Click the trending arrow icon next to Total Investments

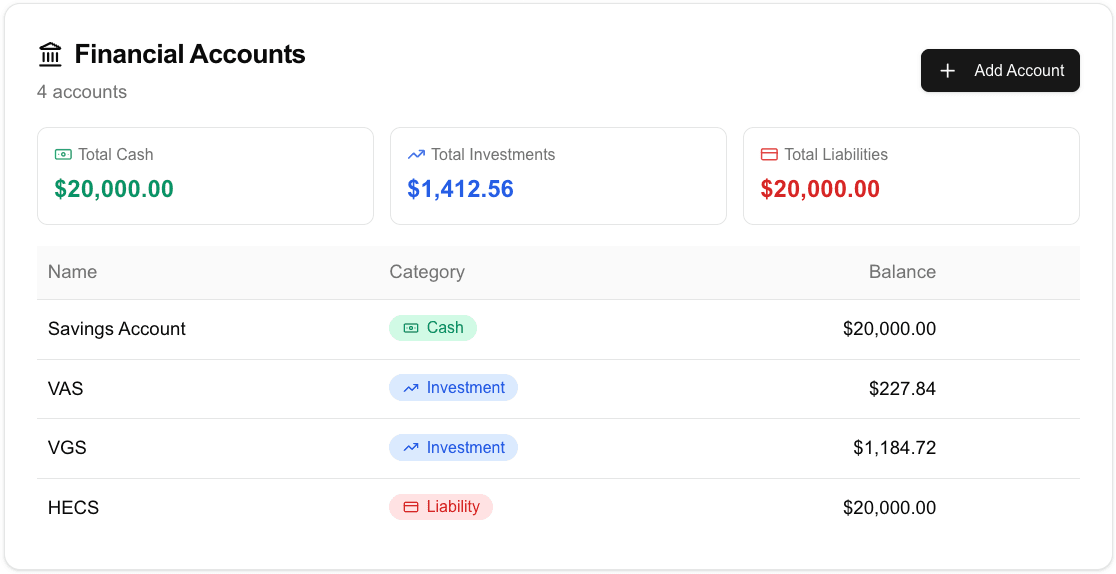416,155
